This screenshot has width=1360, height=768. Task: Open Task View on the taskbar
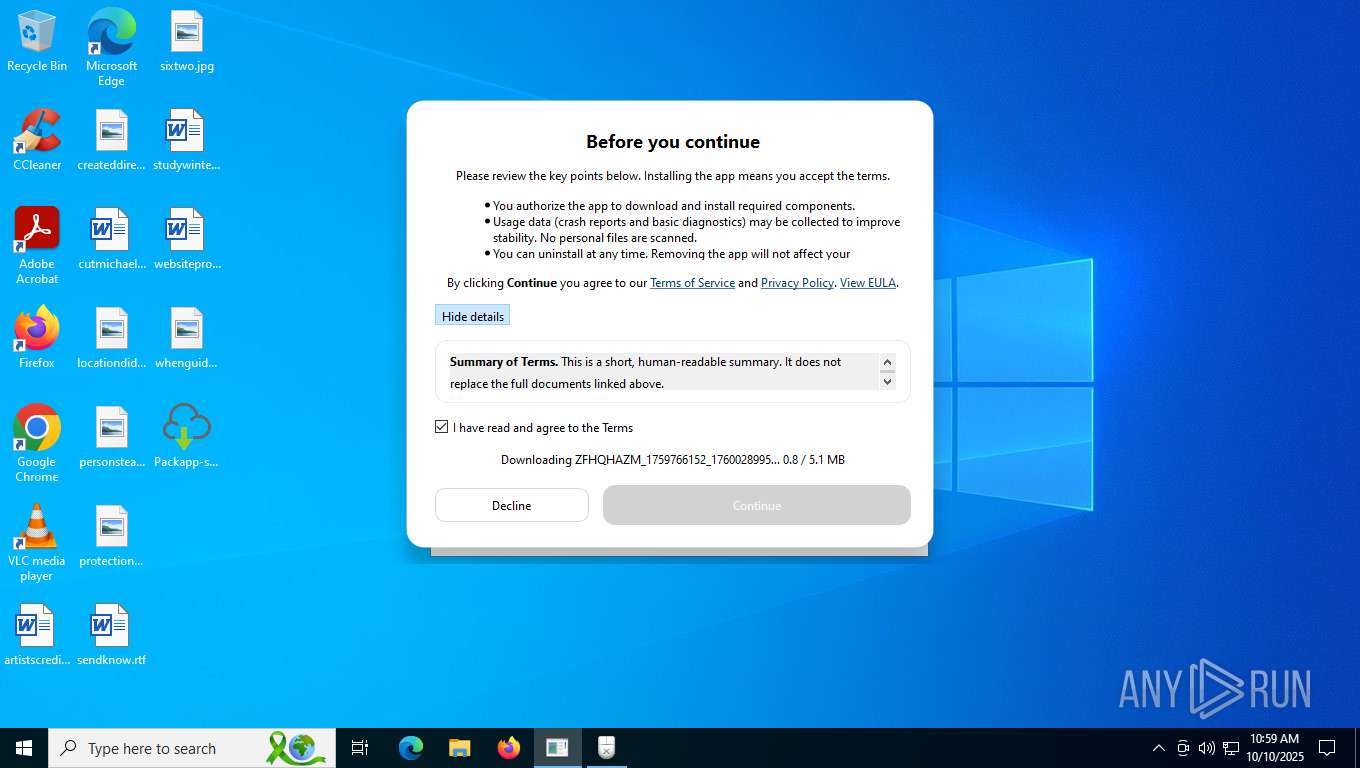(360, 748)
